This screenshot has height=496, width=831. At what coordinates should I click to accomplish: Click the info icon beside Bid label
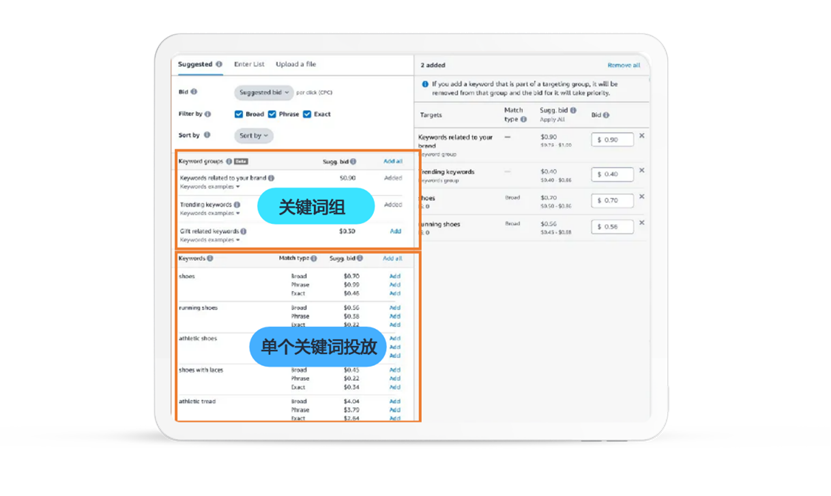(x=194, y=92)
